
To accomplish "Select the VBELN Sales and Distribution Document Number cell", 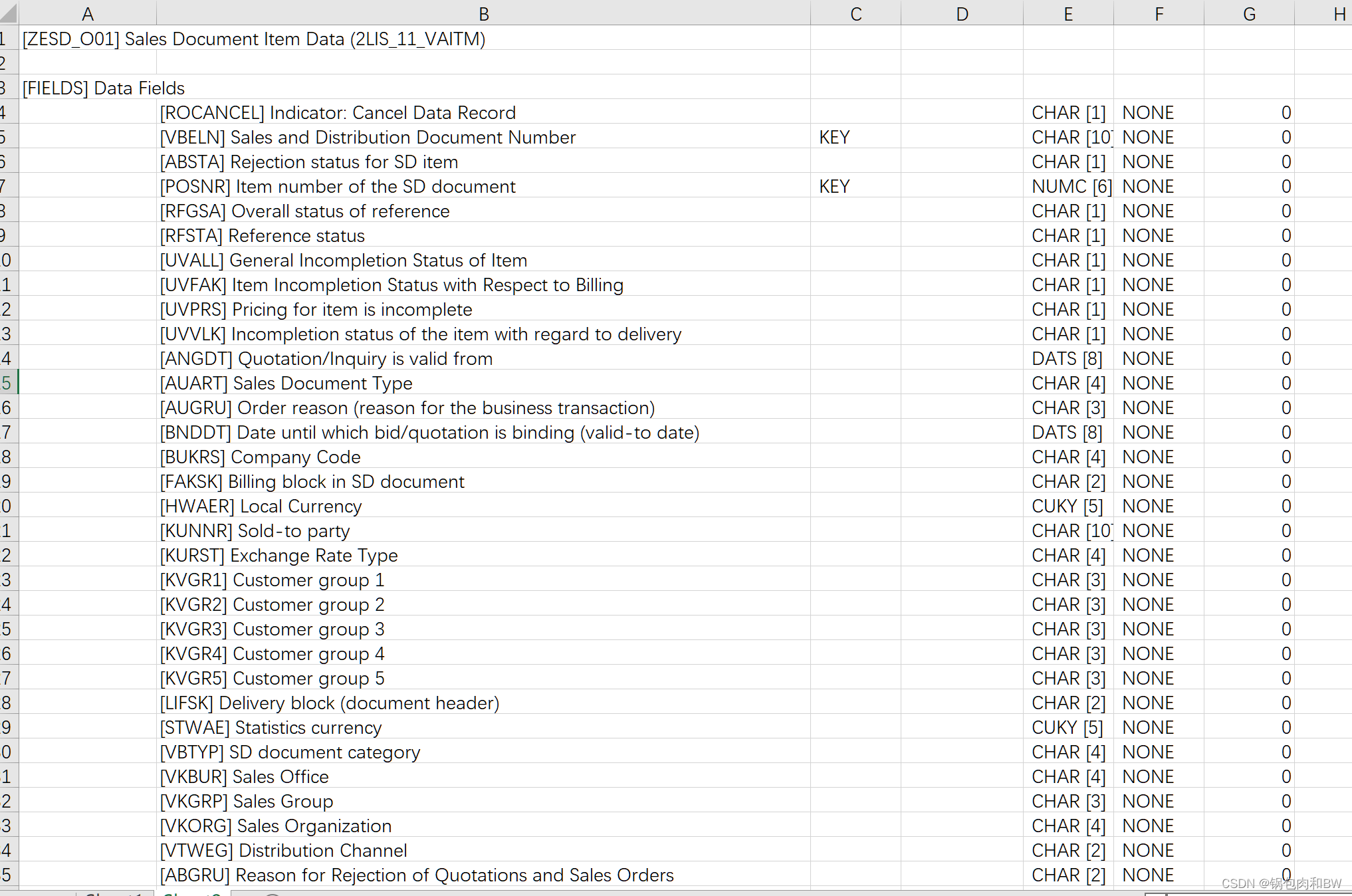I will 368,137.
